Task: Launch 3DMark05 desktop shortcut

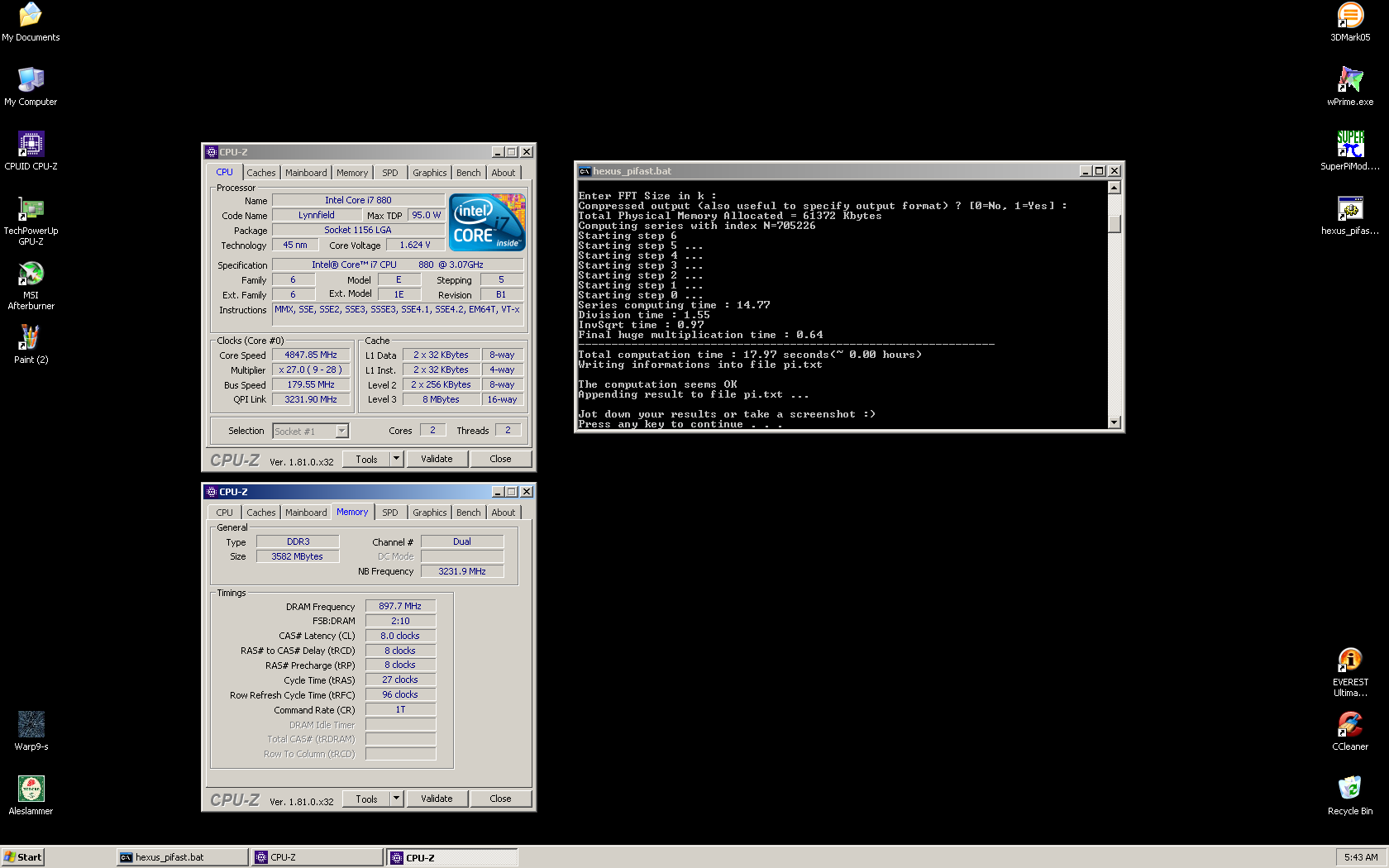Action: click(x=1350, y=22)
